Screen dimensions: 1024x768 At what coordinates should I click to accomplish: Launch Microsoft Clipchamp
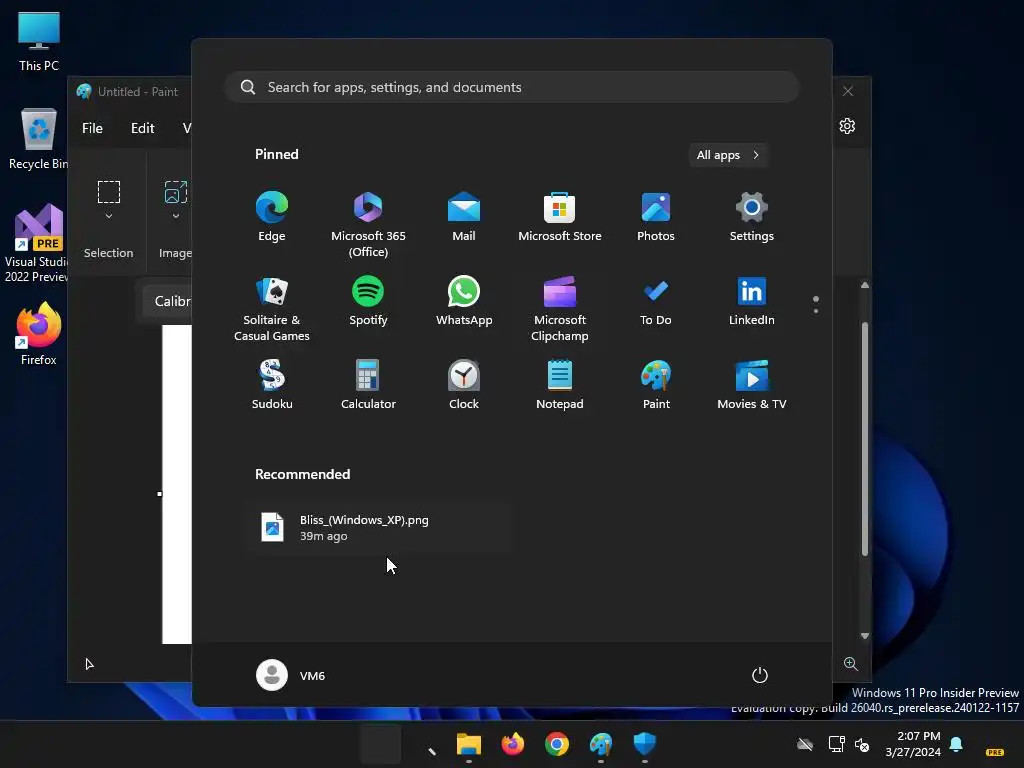[560, 310]
